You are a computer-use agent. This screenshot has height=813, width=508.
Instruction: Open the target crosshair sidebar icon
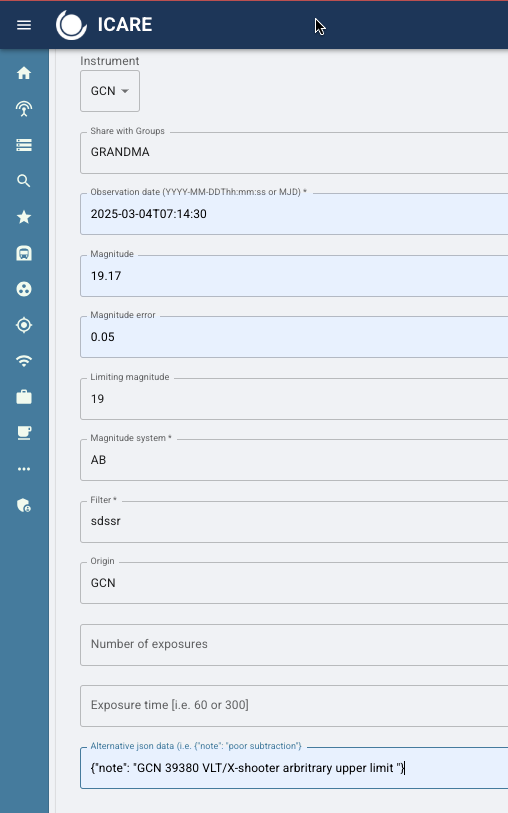click(24, 325)
